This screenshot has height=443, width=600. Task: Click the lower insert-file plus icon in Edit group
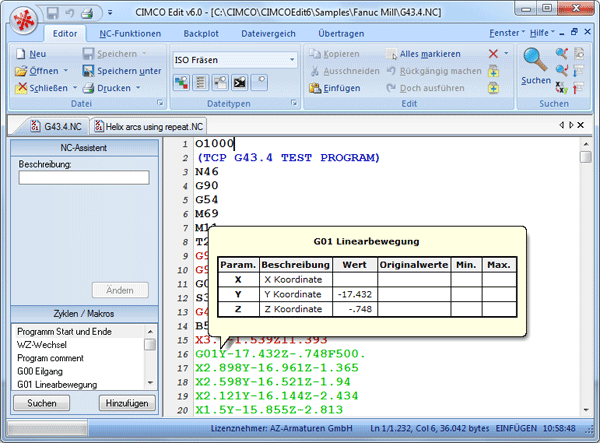493,88
